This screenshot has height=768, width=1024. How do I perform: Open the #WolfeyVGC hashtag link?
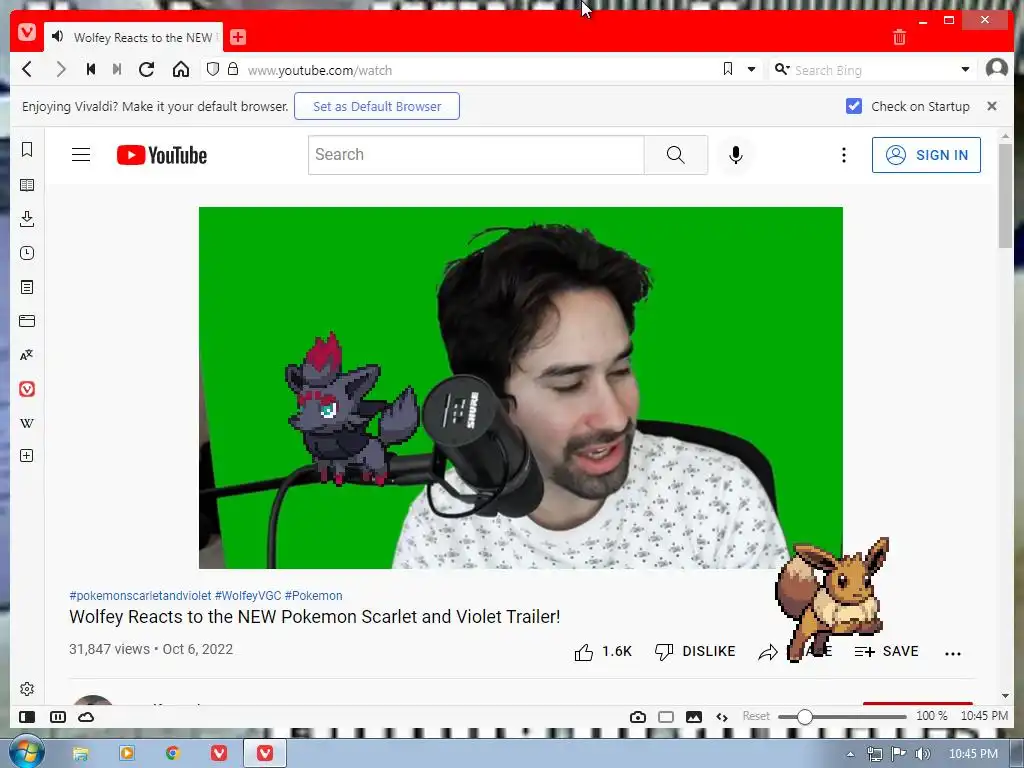point(248,596)
